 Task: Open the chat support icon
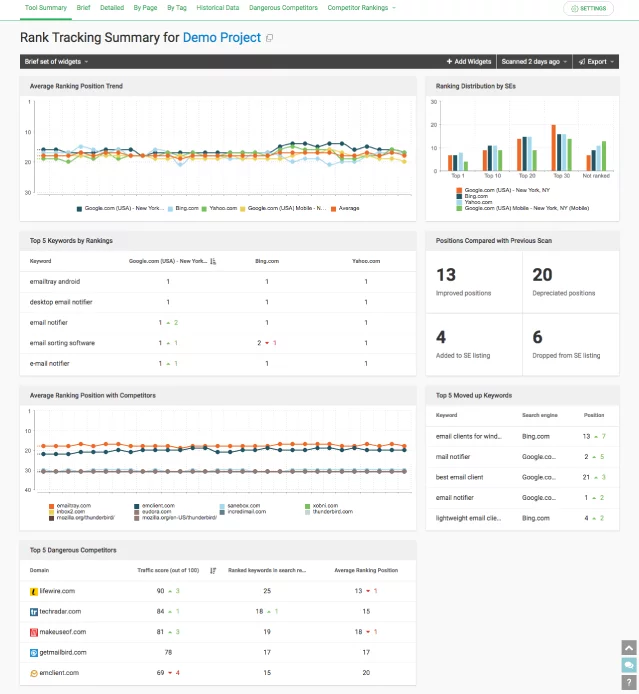tap(629, 665)
